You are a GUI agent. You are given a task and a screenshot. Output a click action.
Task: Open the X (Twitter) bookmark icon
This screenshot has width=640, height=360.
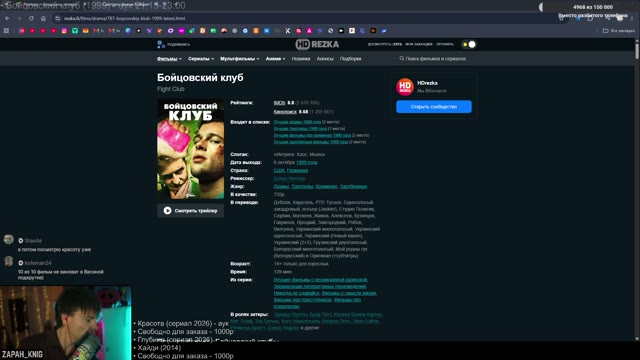tap(288, 31)
